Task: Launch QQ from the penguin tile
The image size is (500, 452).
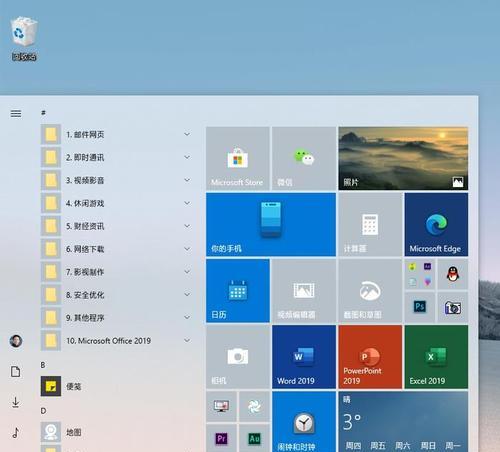Action: tap(453, 274)
